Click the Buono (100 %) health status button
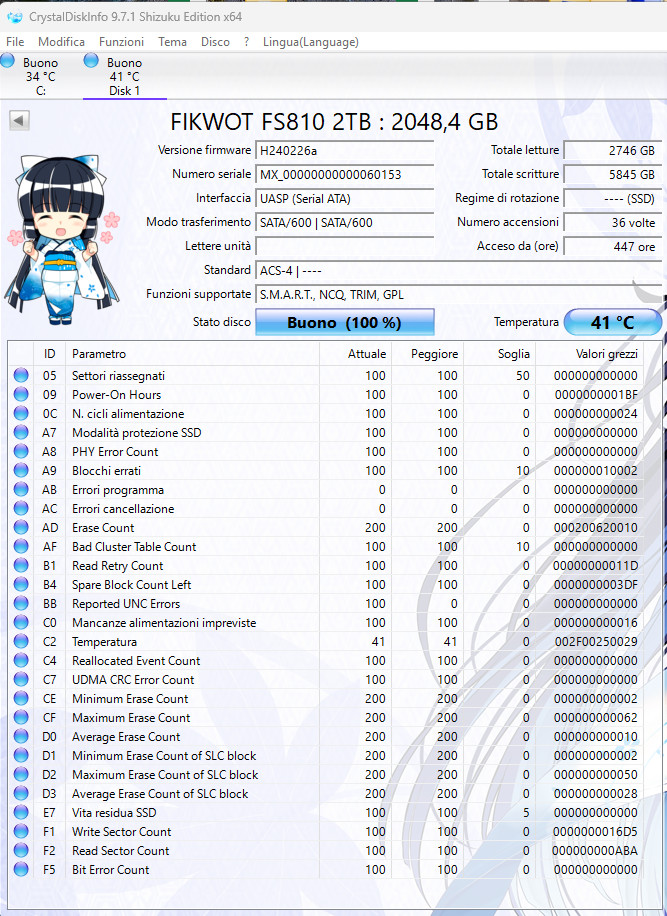667x916 pixels. 345,322
